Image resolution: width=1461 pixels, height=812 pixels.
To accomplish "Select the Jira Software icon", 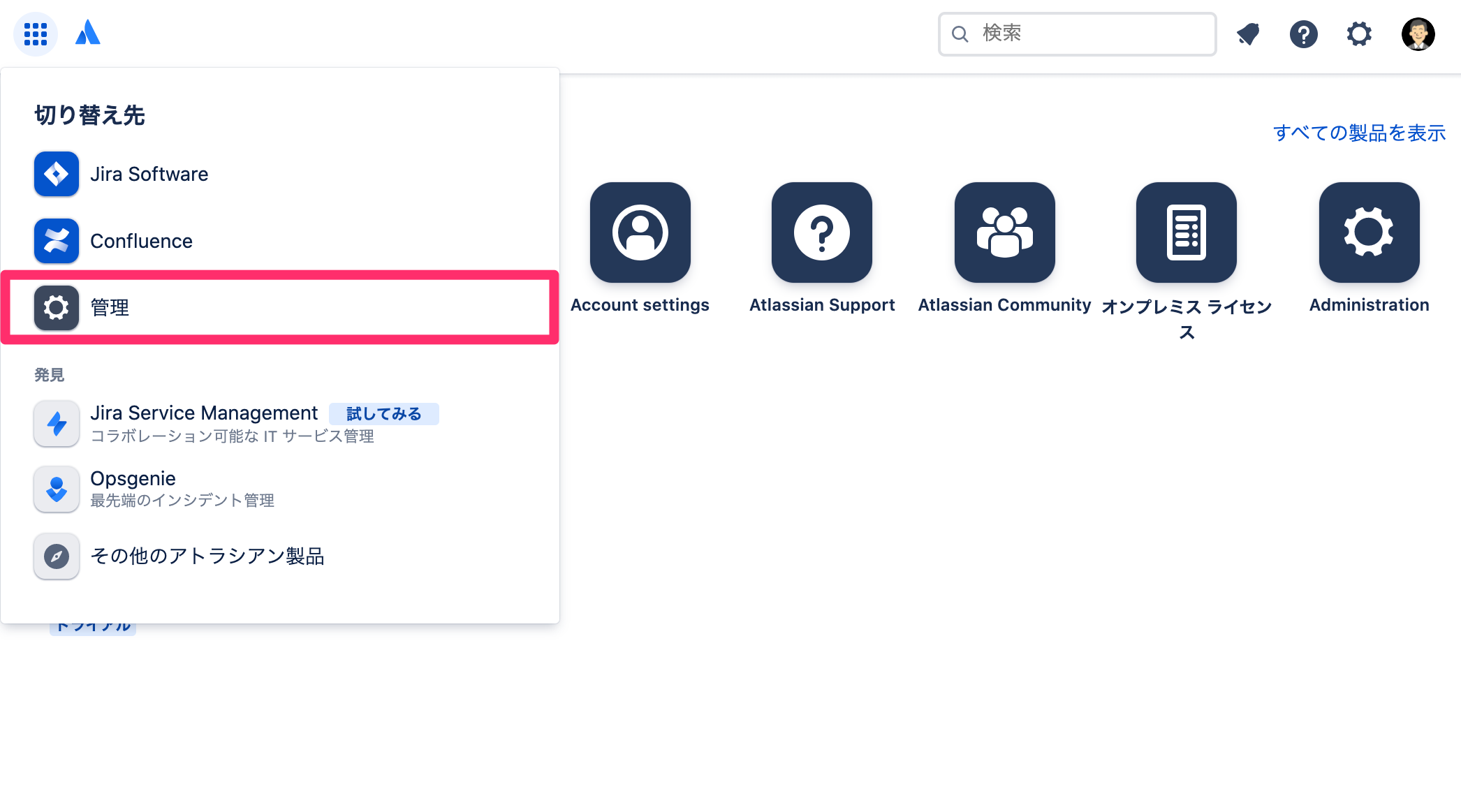I will pyautogui.click(x=57, y=174).
